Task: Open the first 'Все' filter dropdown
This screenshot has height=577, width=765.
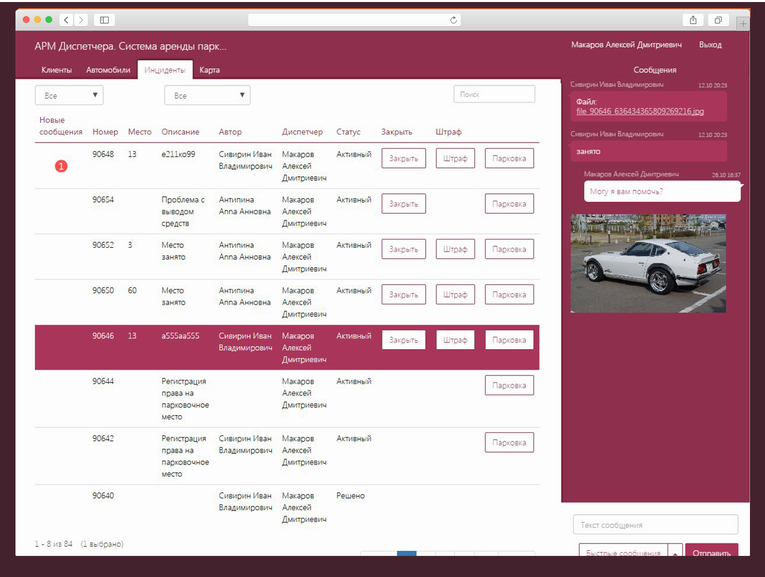Action: (x=69, y=96)
